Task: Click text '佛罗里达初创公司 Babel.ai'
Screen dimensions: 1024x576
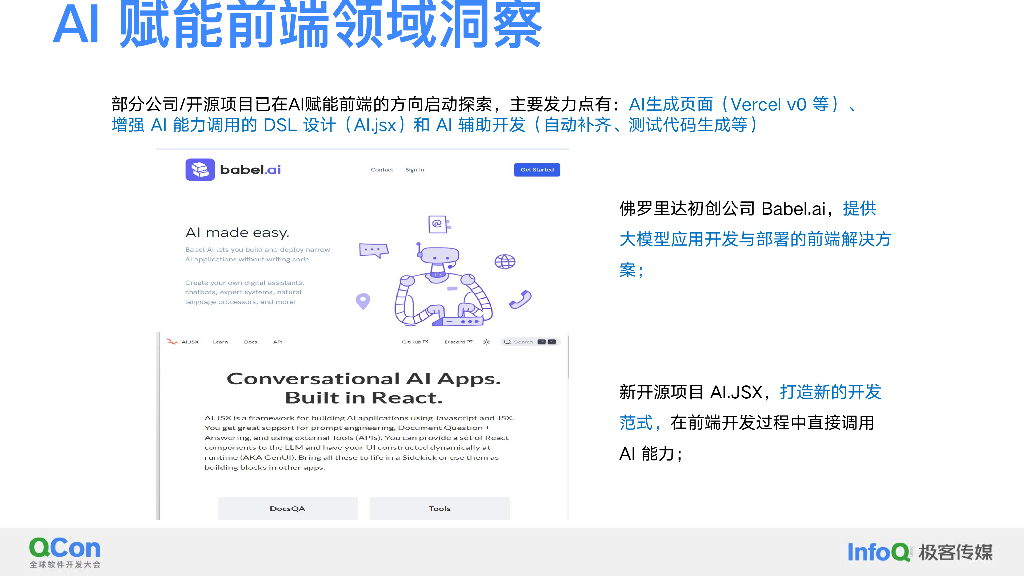Action: pos(722,209)
